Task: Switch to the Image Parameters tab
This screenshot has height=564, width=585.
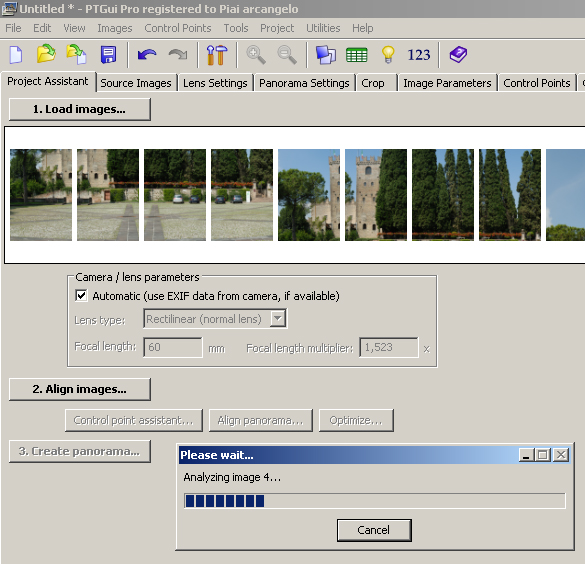Action: click(x=447, y=83)
